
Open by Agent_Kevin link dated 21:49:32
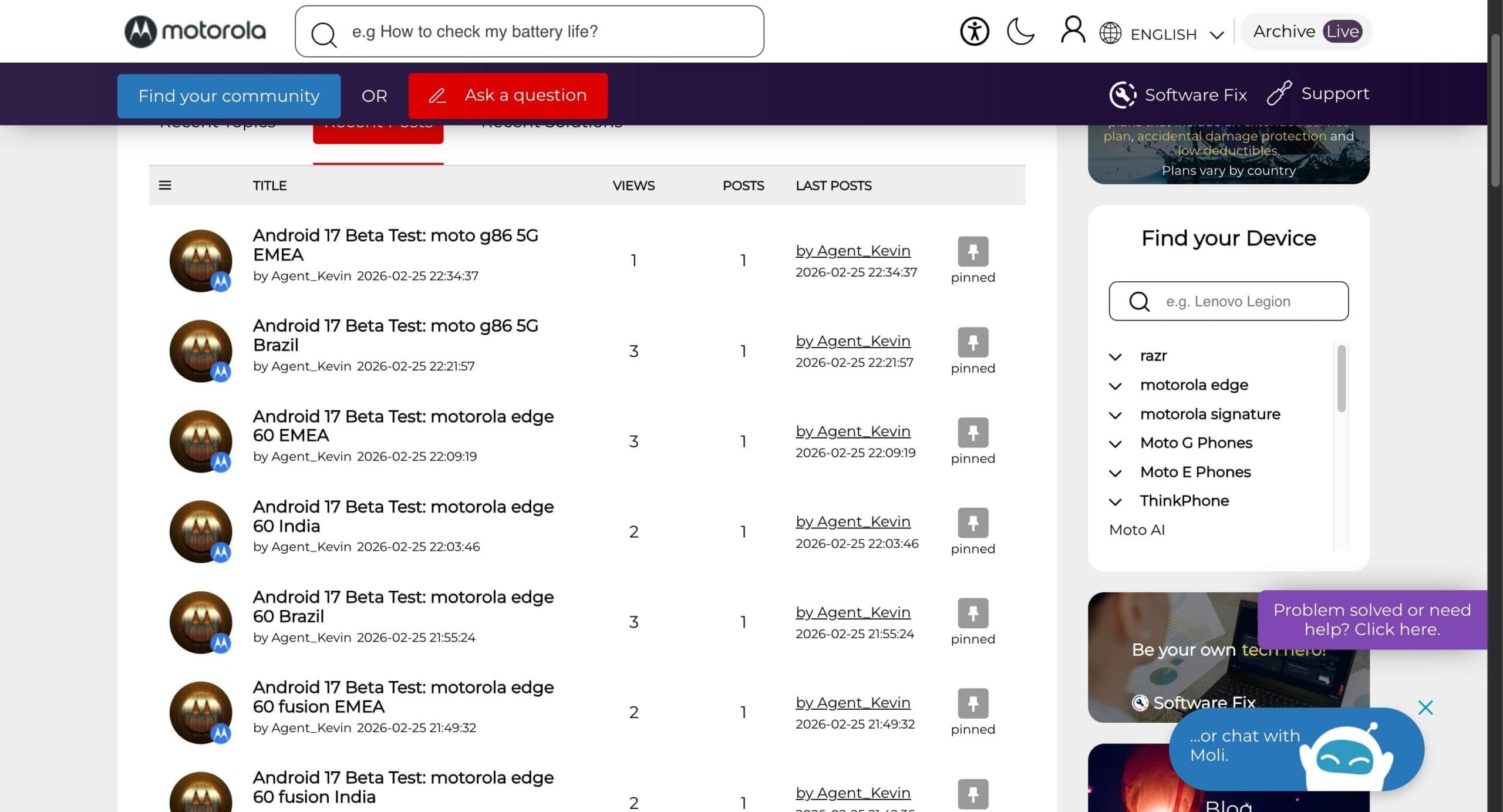(853, 703)
